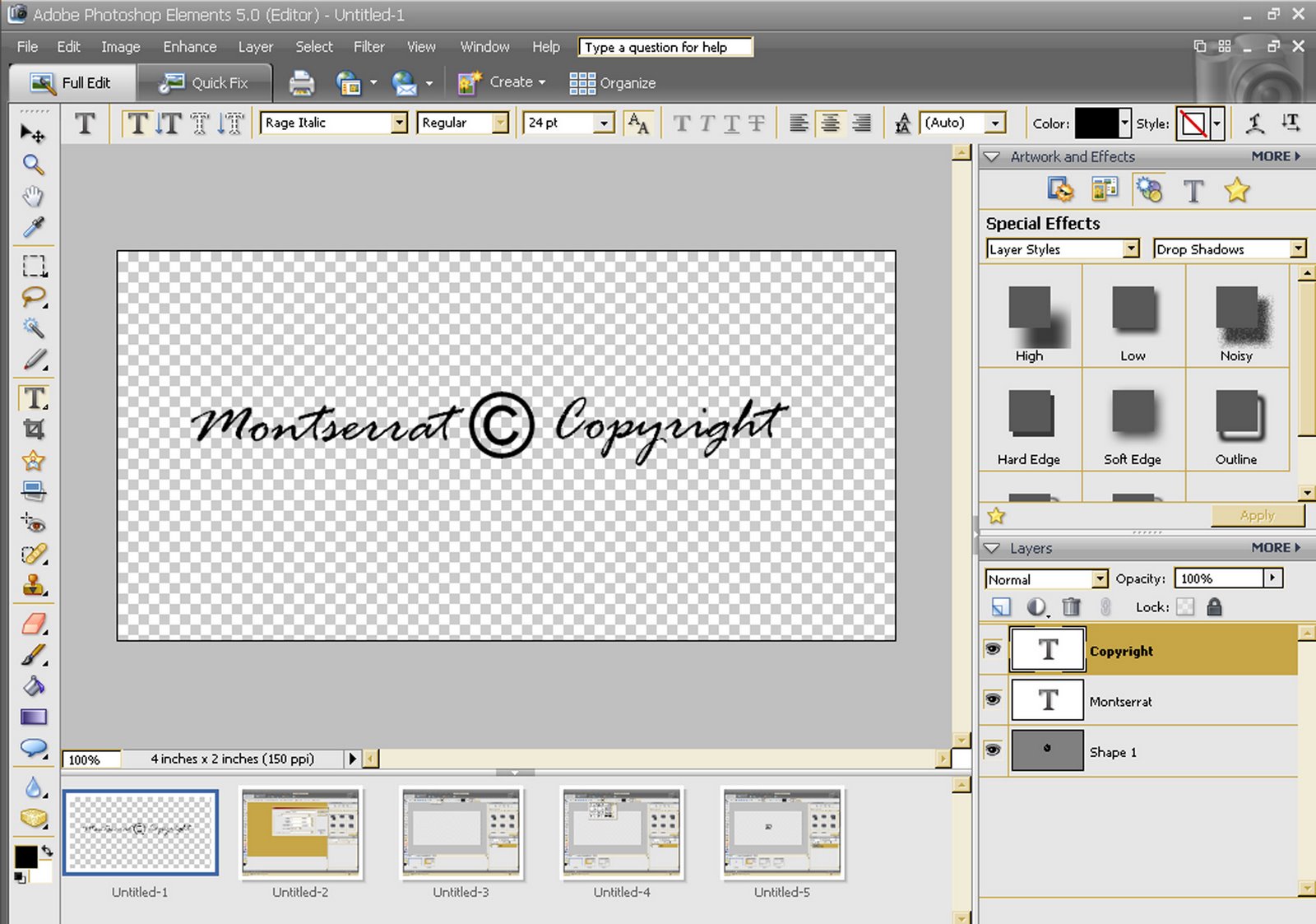The height and width of the screenshot is (924, 1316).
Task: Pick the Eyedropper tool
Action: [33, 227]
